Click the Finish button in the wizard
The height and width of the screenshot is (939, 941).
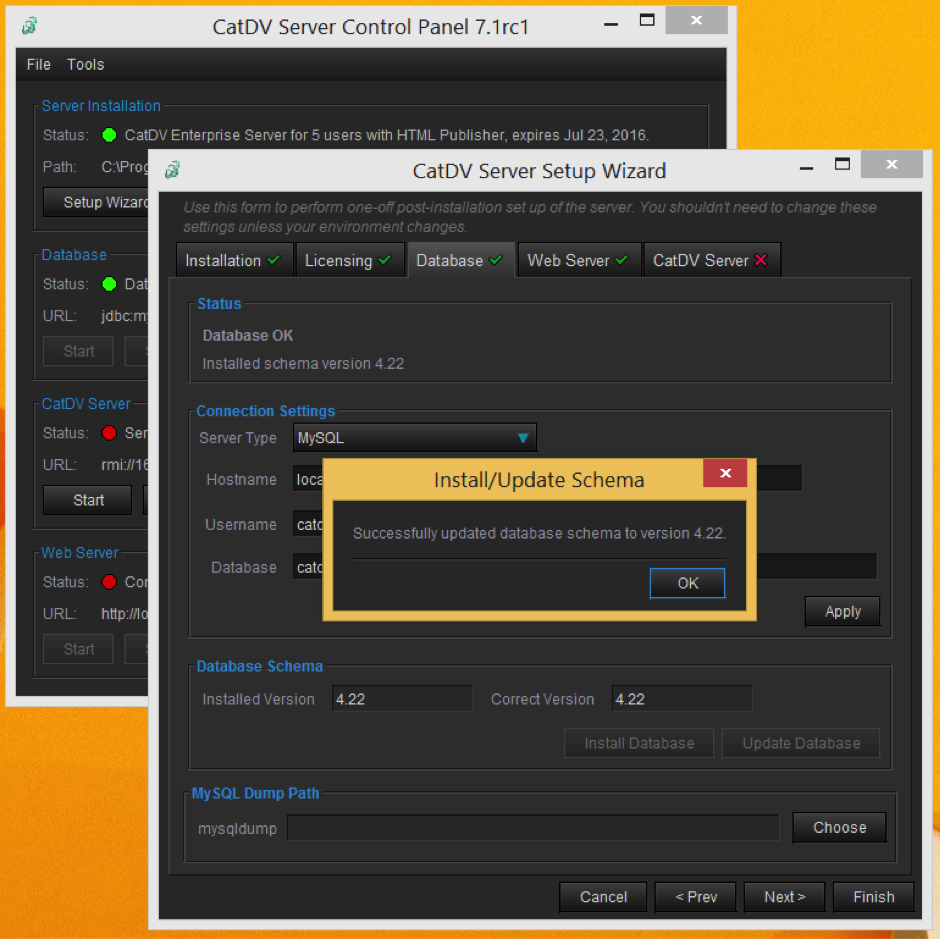[873, 897]
